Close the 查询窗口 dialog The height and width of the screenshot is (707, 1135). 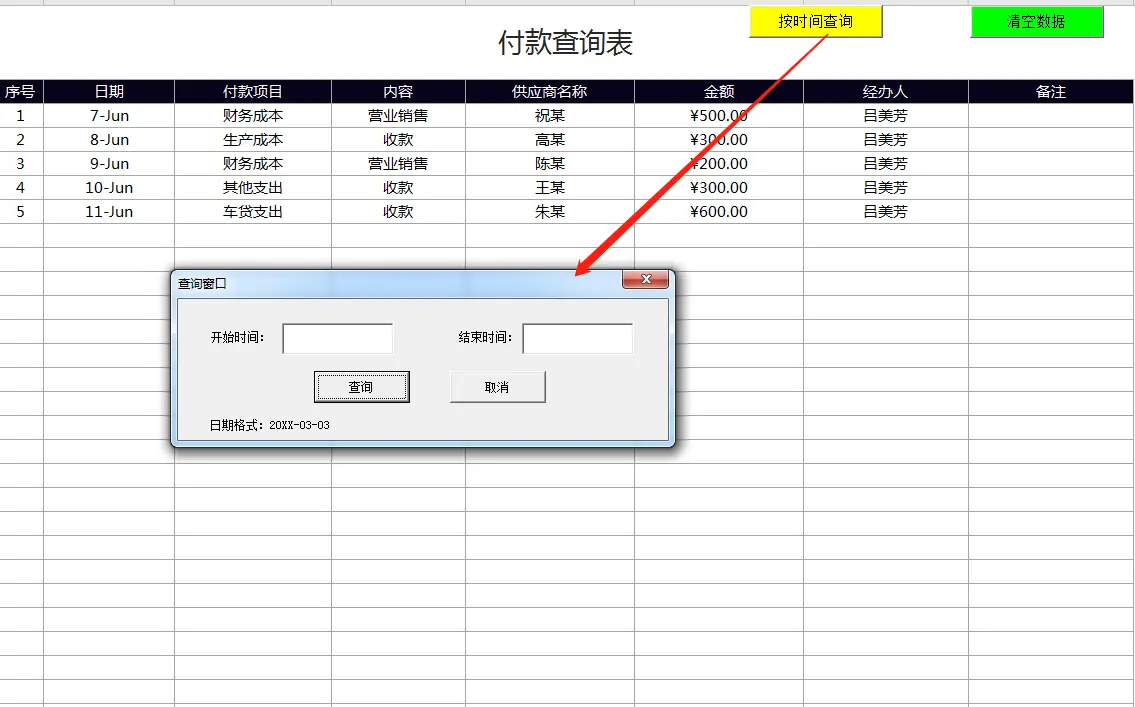(645, 280)
